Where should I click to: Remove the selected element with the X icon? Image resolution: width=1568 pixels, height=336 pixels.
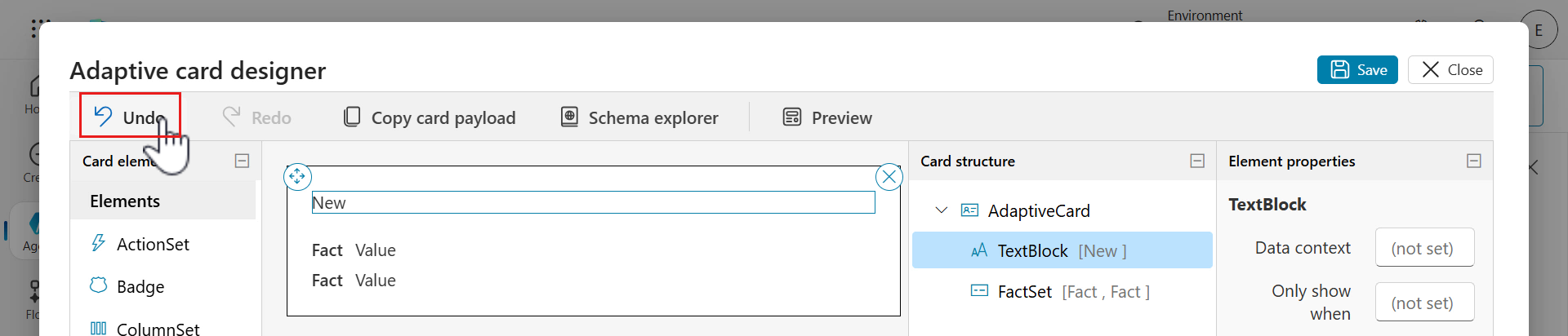pos(889,176)
